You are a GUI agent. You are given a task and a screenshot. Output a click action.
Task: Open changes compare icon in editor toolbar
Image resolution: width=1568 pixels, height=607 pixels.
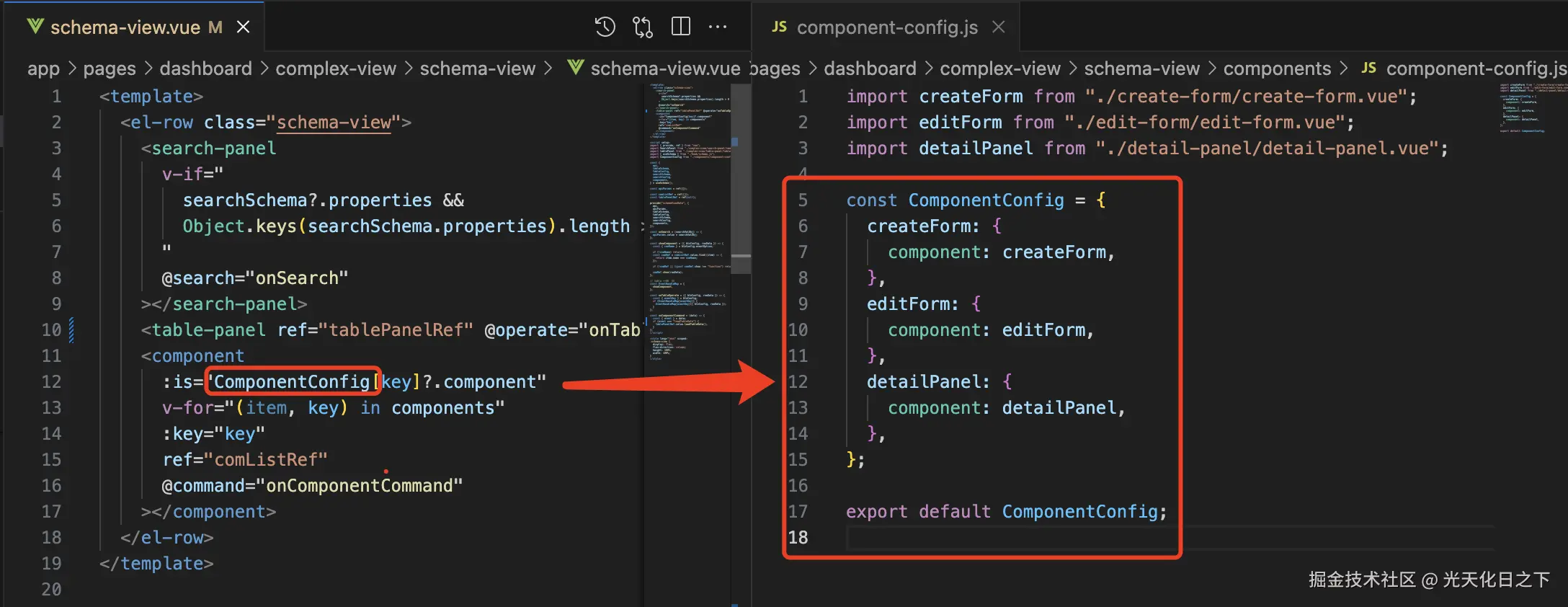(x=642, y=27)
